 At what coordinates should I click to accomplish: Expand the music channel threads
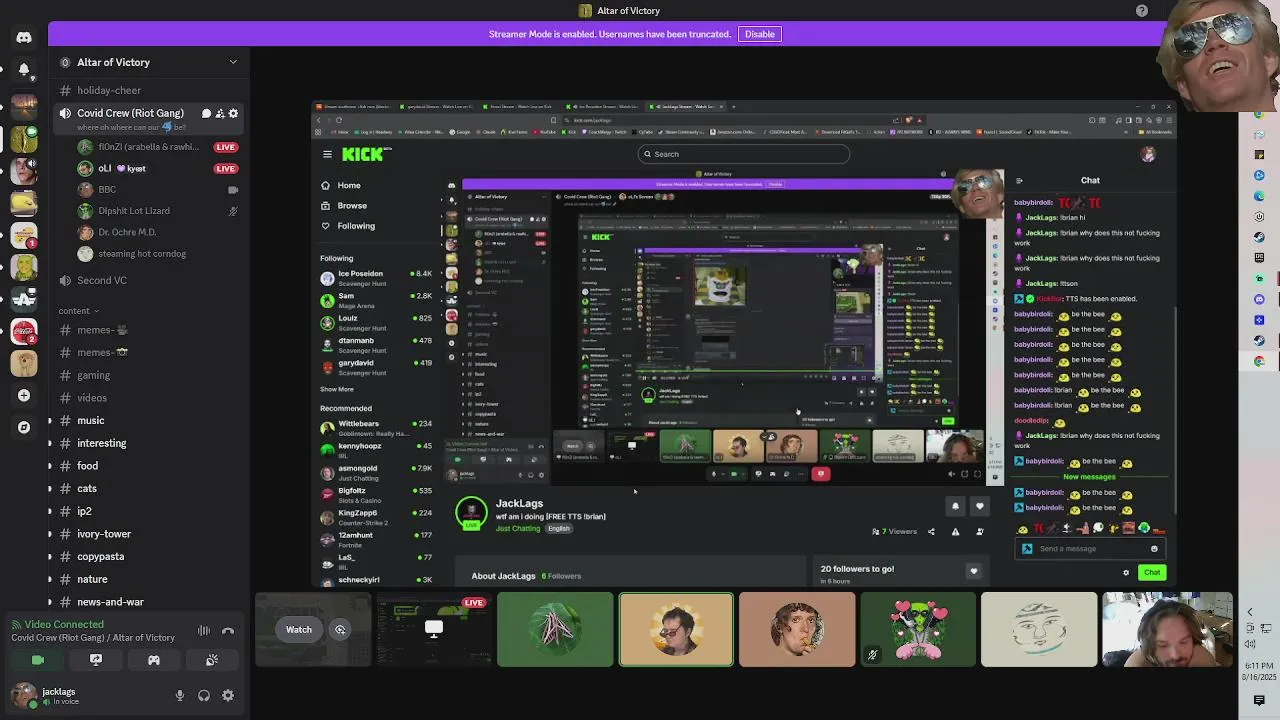(x=50, y=421)
